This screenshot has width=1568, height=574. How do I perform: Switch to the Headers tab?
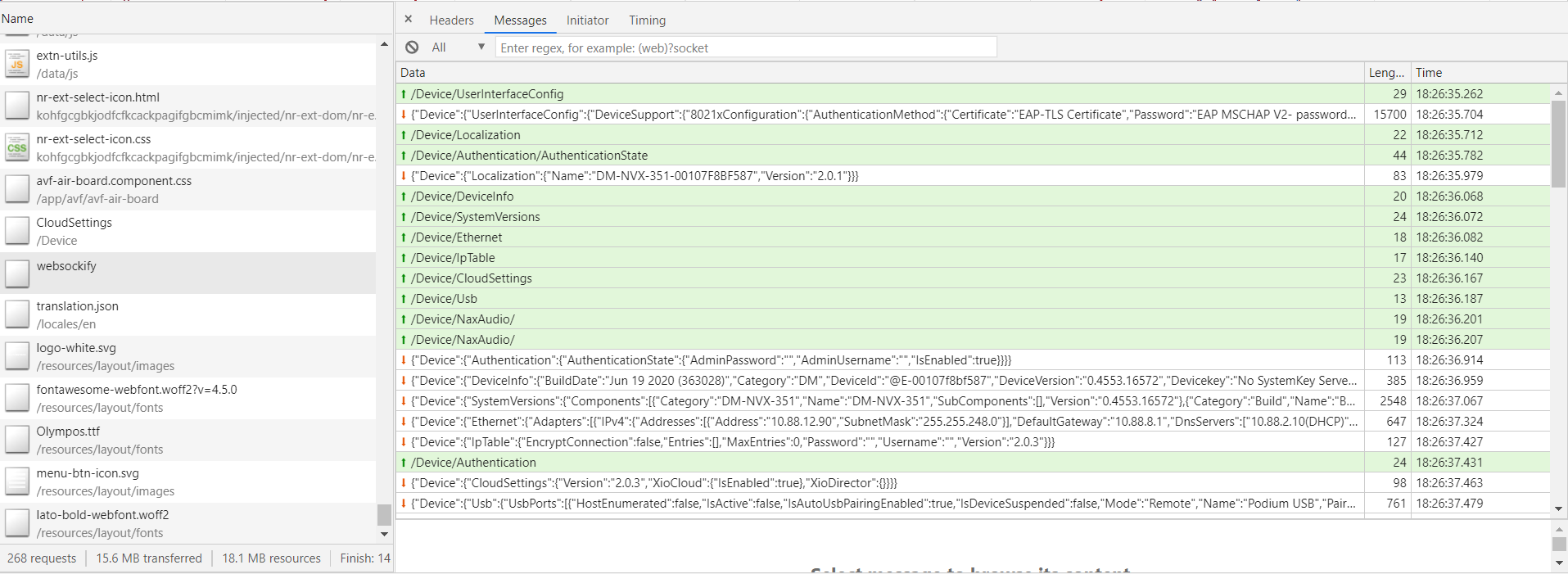pyautogui.click(x=451, y=20)
